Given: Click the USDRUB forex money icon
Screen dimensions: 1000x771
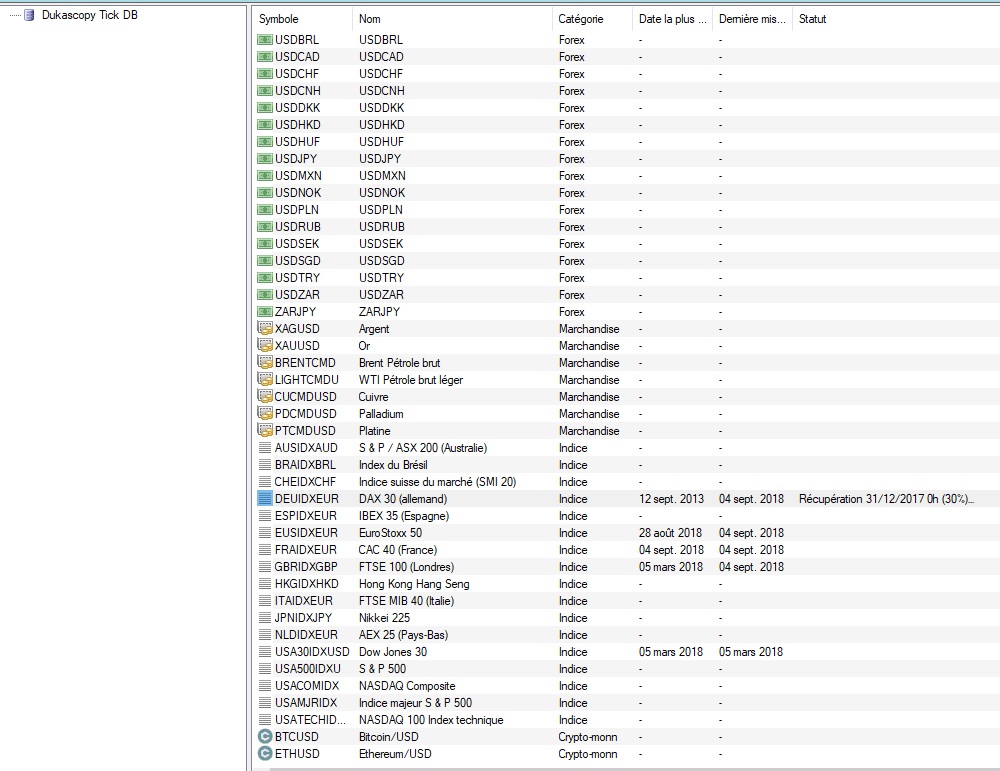Looking at the screenshot, I should [x=265, y=226].
